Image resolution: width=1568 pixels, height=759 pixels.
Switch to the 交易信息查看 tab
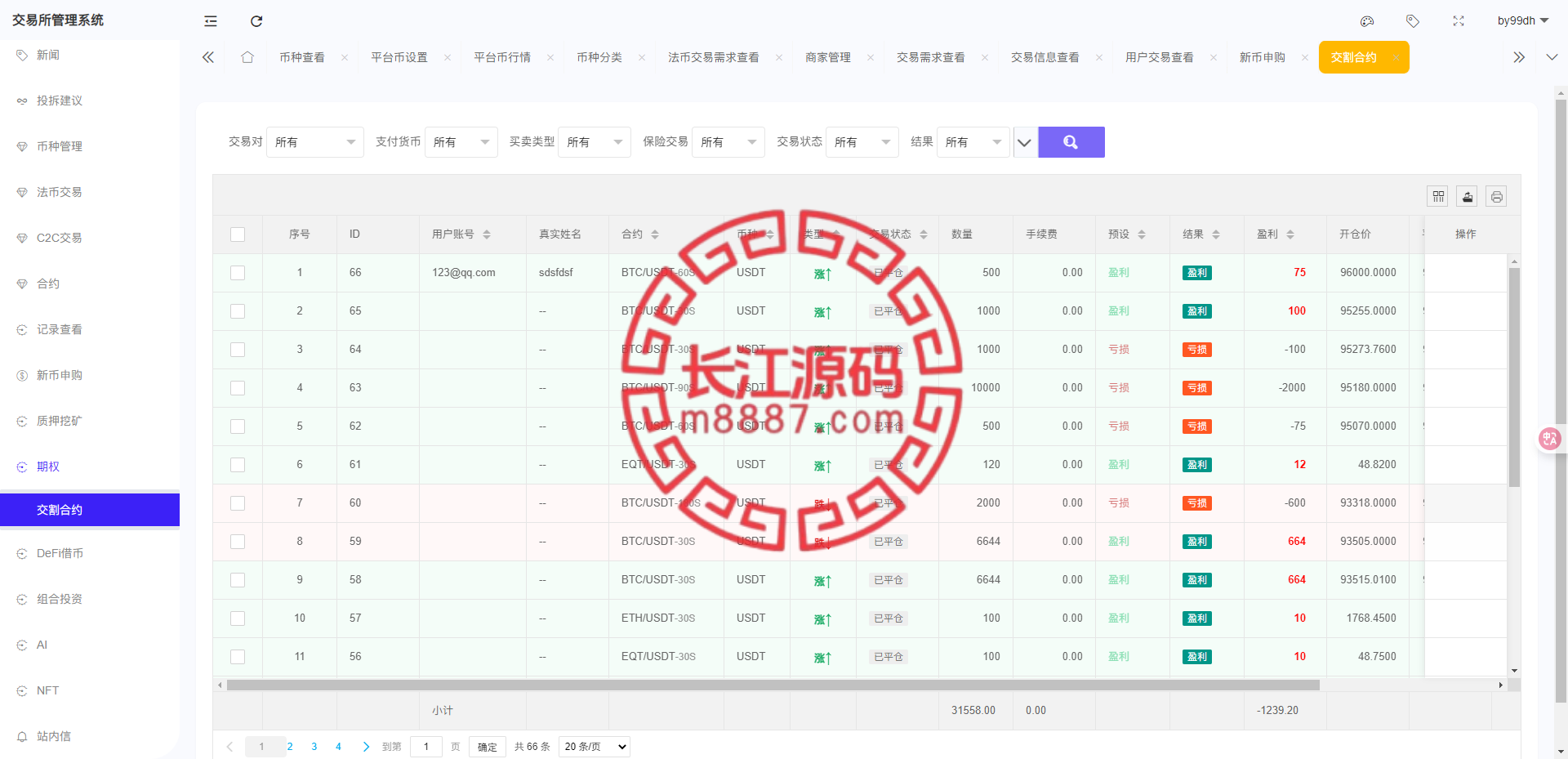pos(1045,57)
